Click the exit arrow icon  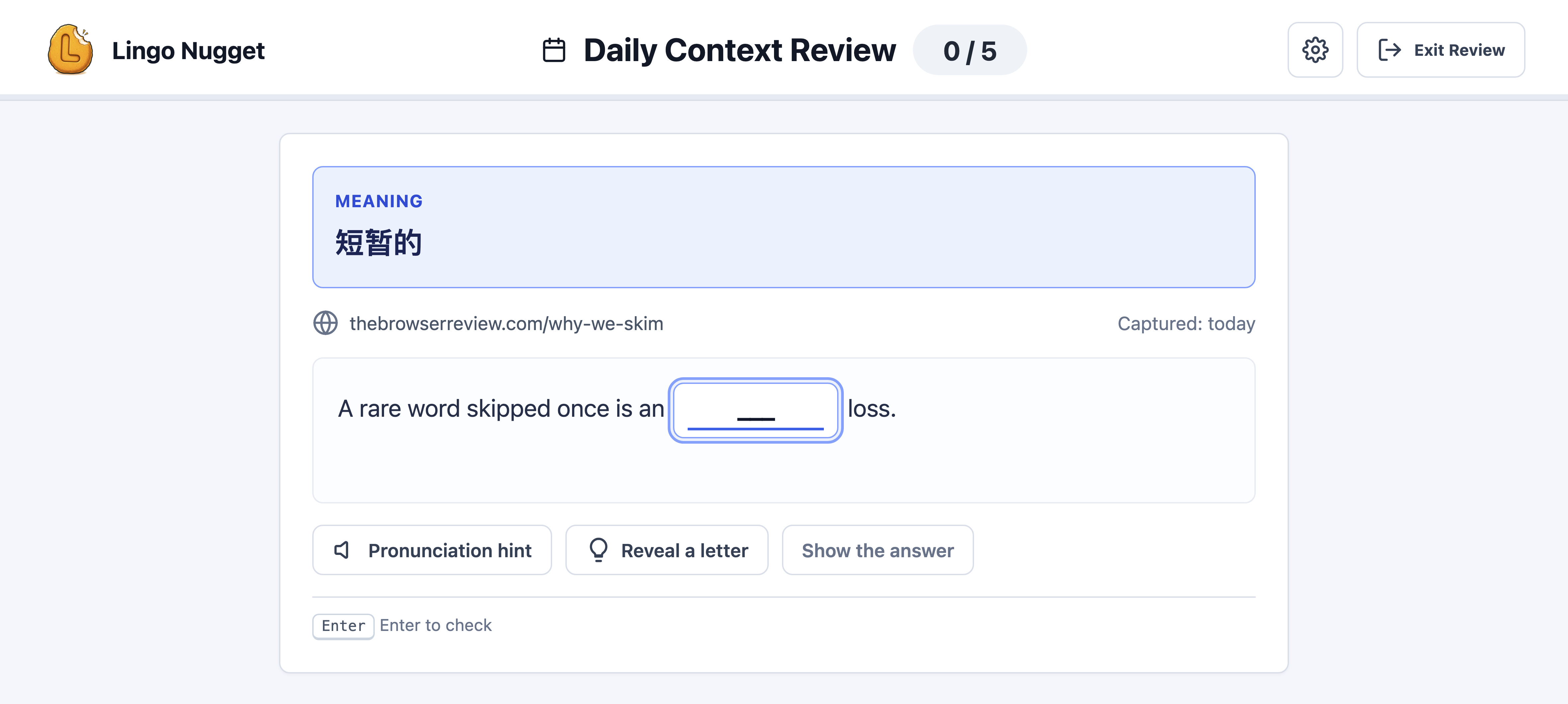point(1389,50)
